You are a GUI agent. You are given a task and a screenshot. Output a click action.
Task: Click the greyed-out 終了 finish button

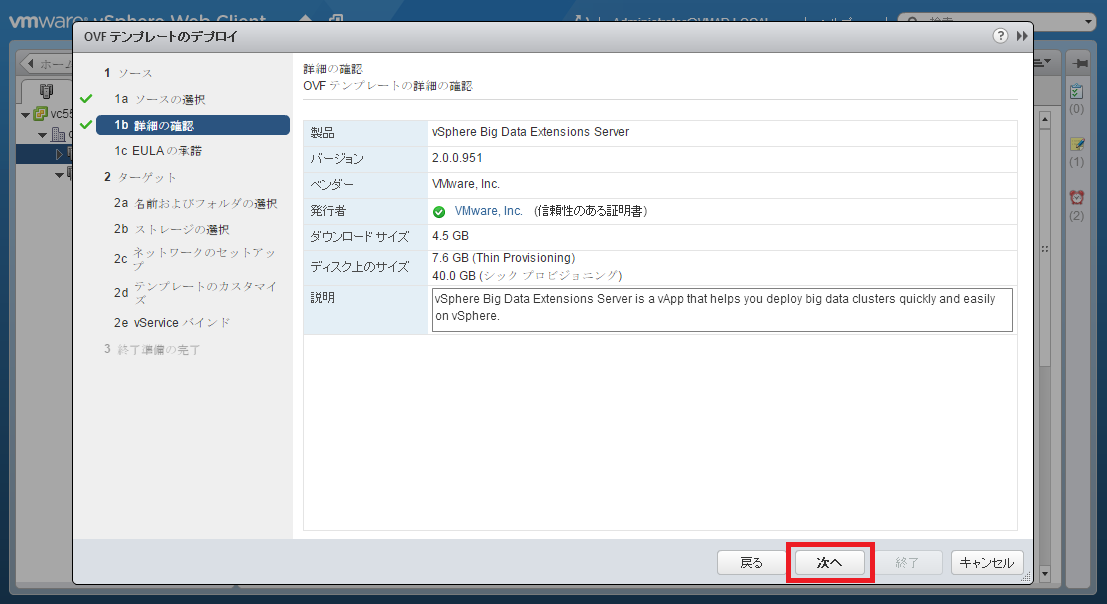click(907, 562)
